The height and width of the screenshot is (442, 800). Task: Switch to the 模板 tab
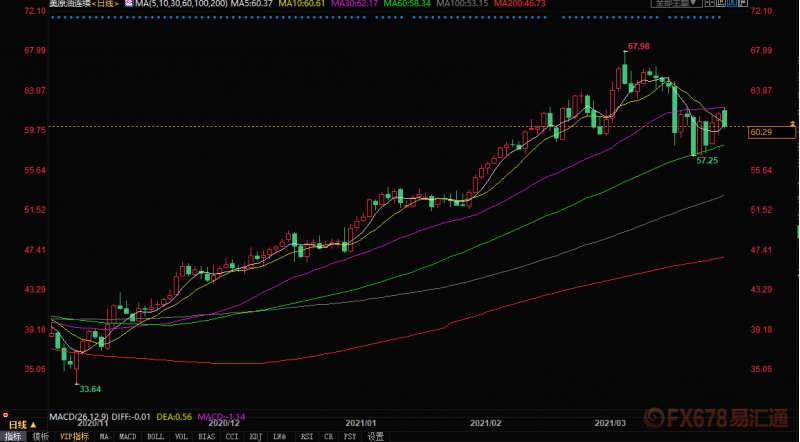(x=40, y=437)
